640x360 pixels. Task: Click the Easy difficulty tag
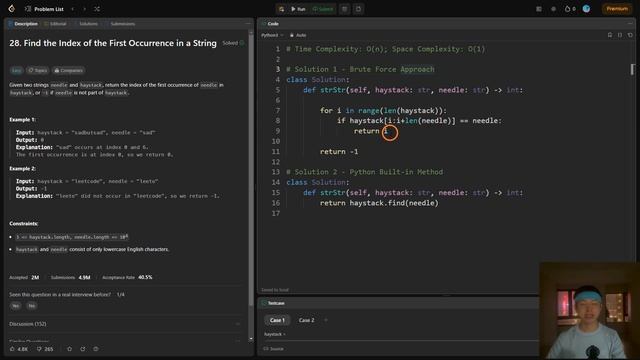[16, 71]
